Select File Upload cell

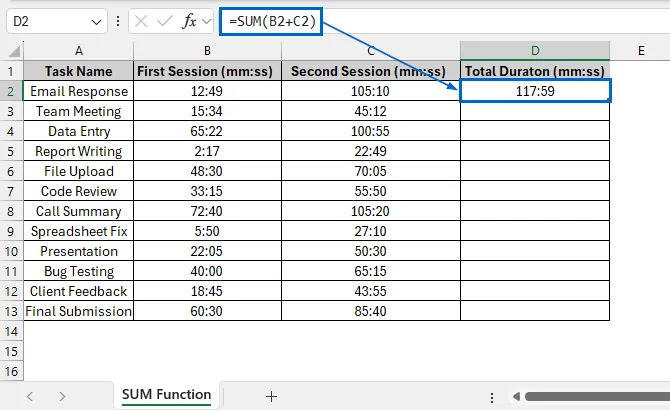(79, 171)
